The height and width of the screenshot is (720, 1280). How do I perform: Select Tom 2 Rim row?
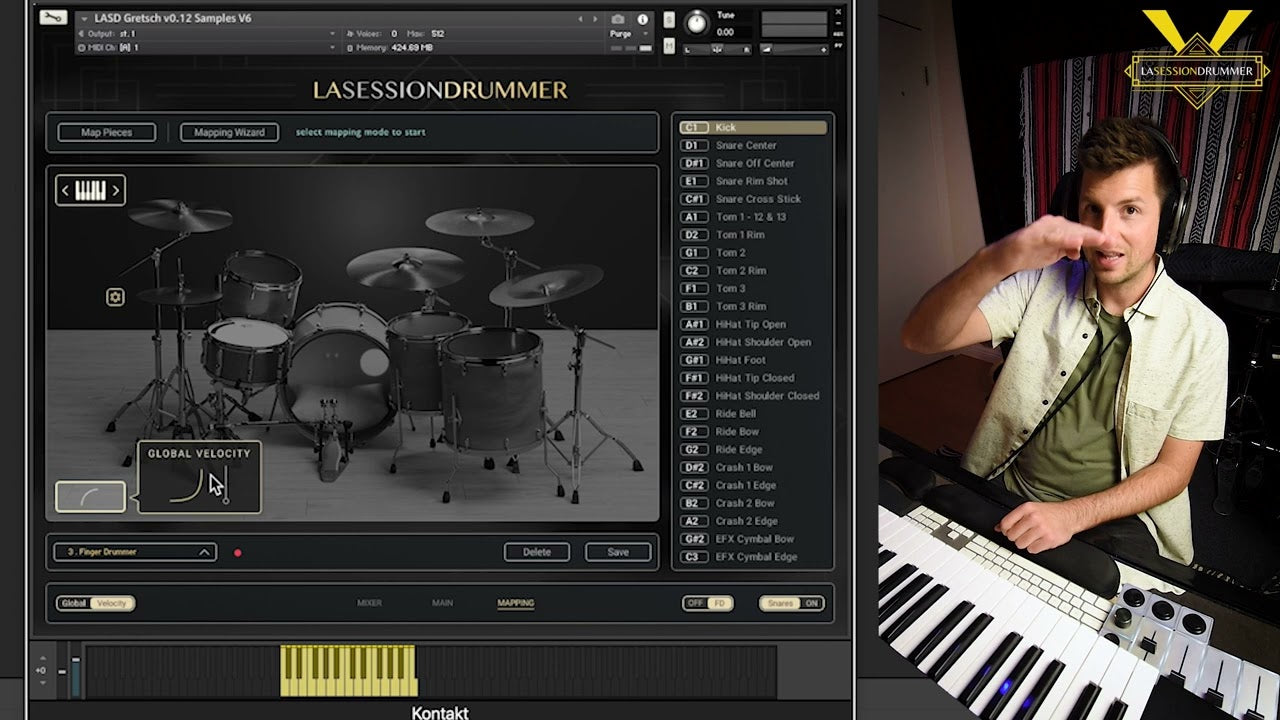pyautogui.click(x=753, y=271)
